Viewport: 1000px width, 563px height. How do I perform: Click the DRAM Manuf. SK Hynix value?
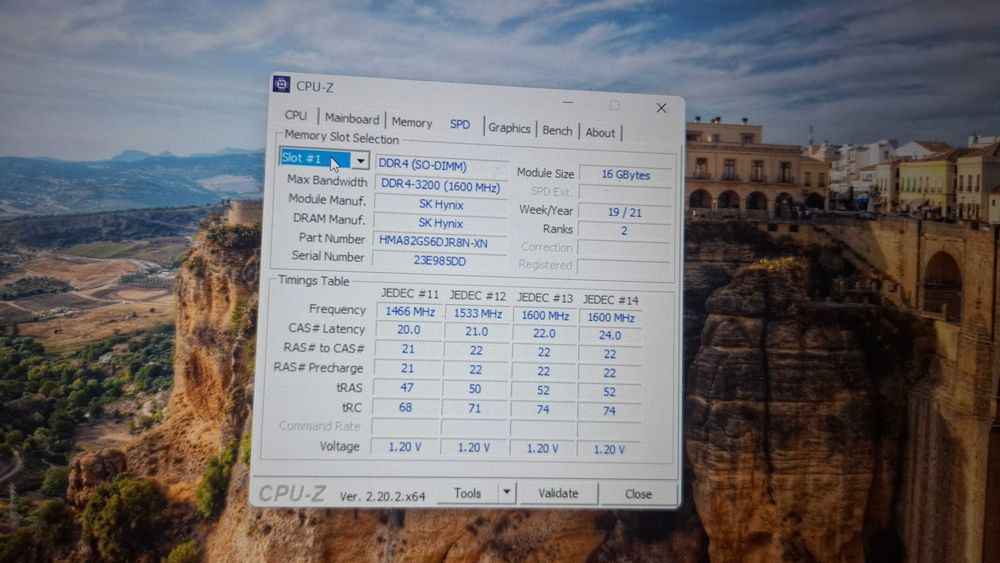pyautogui.click(x=441, y=223)
